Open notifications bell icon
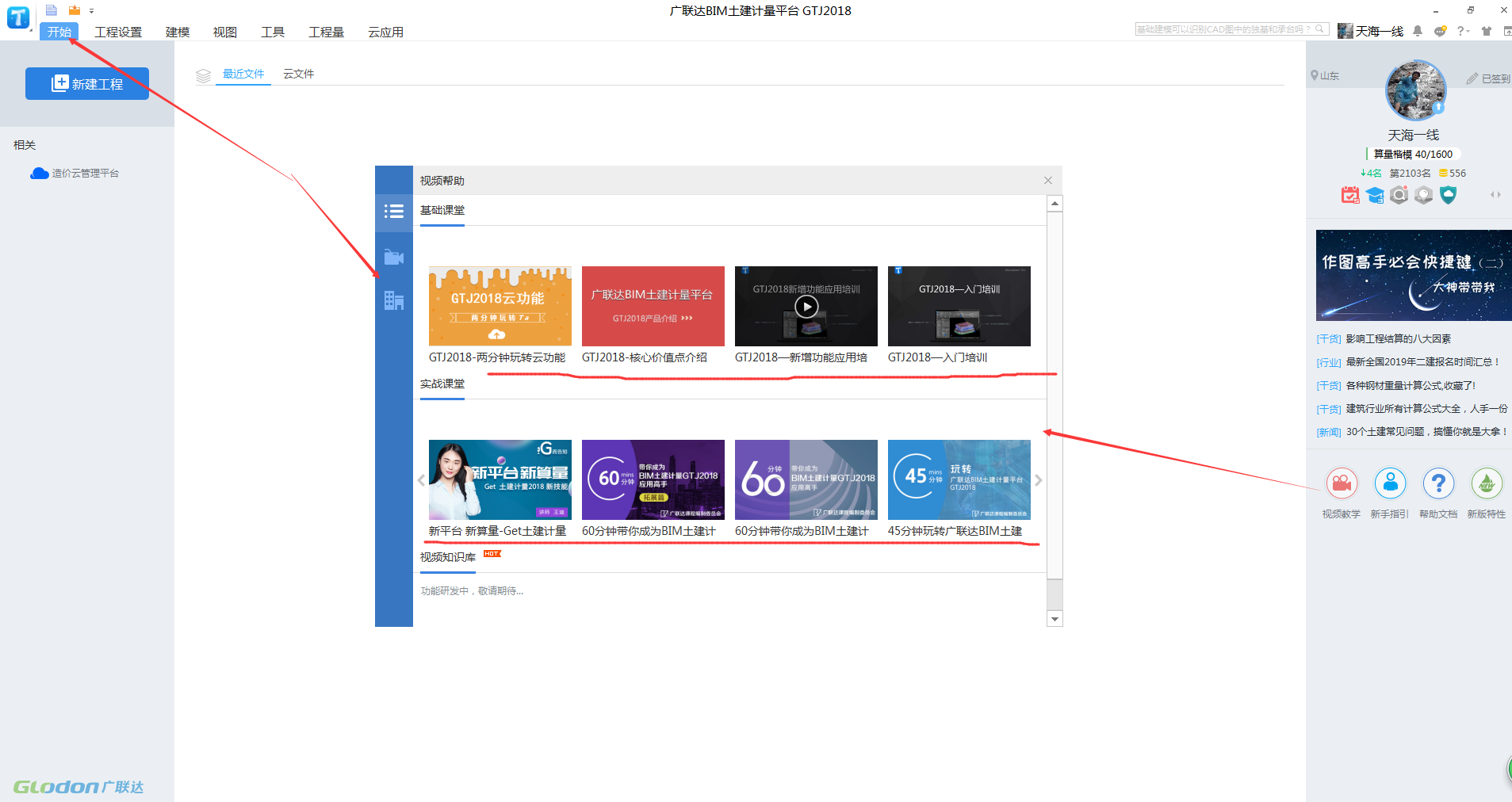Viewport: 1512px width, 802px height. pyautogui.click(x=1418, y=31)
